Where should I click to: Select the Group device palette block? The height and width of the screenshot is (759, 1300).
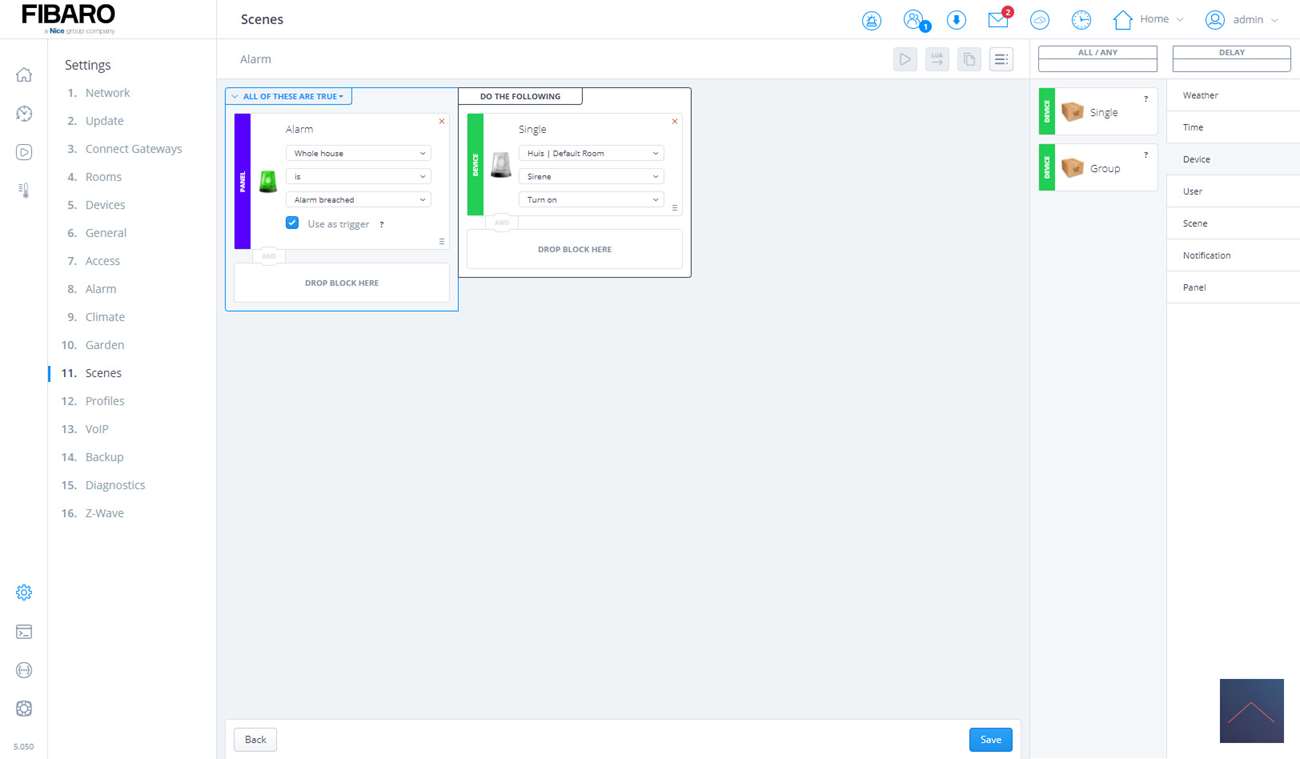tap(1098, 168)
